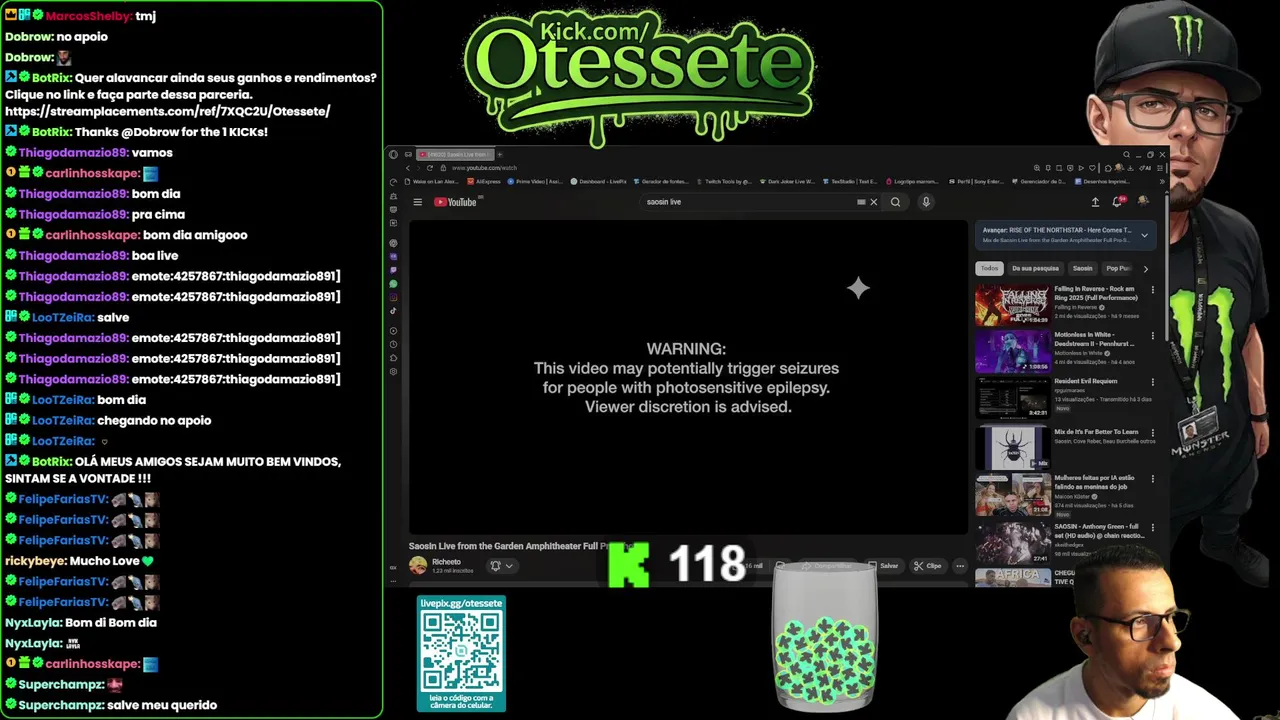This screenshot has height=720, width=1280.
Task: Open the settings gear in browser sidebar
Action: tap(393, 372)
